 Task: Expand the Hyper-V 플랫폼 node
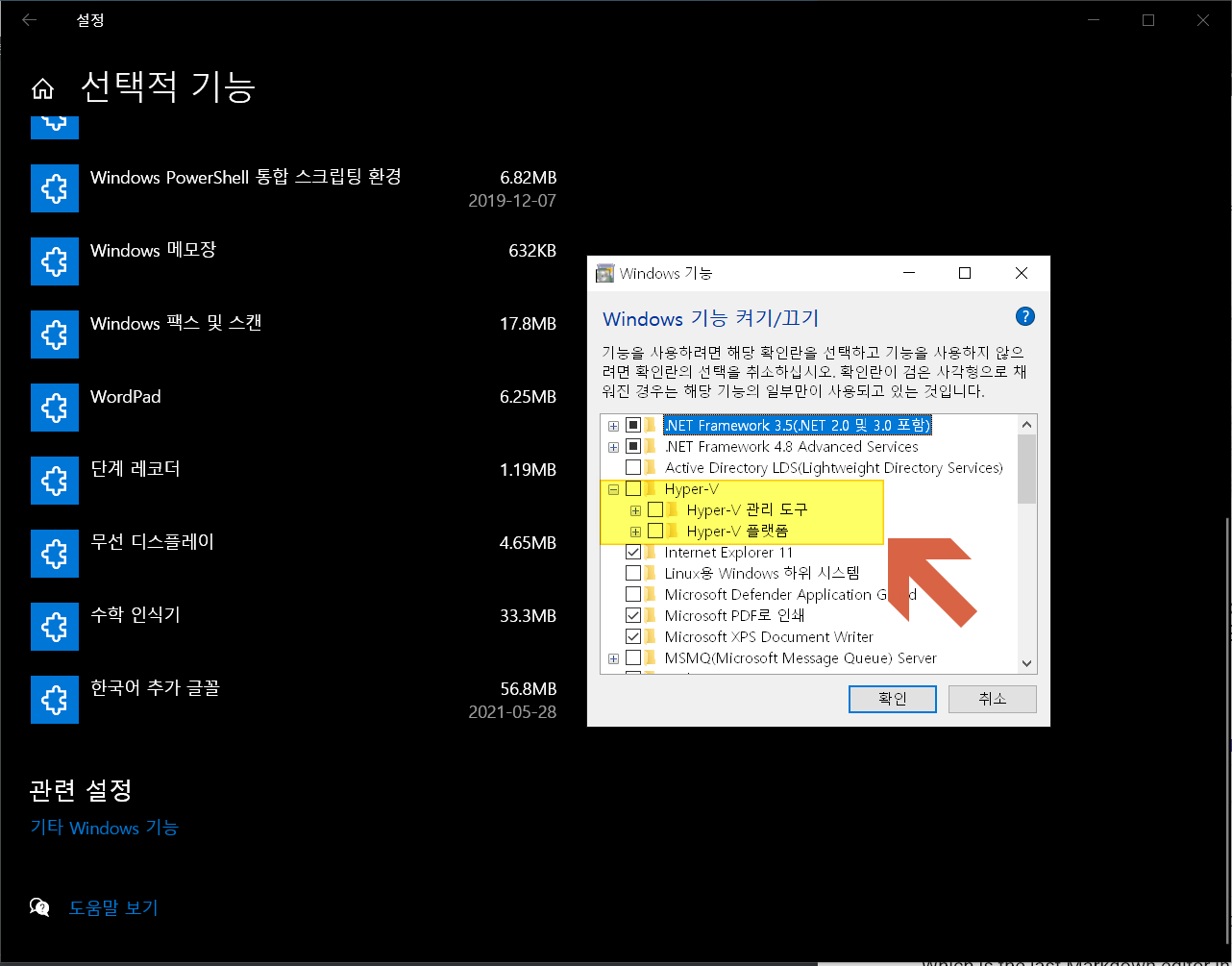635,532
